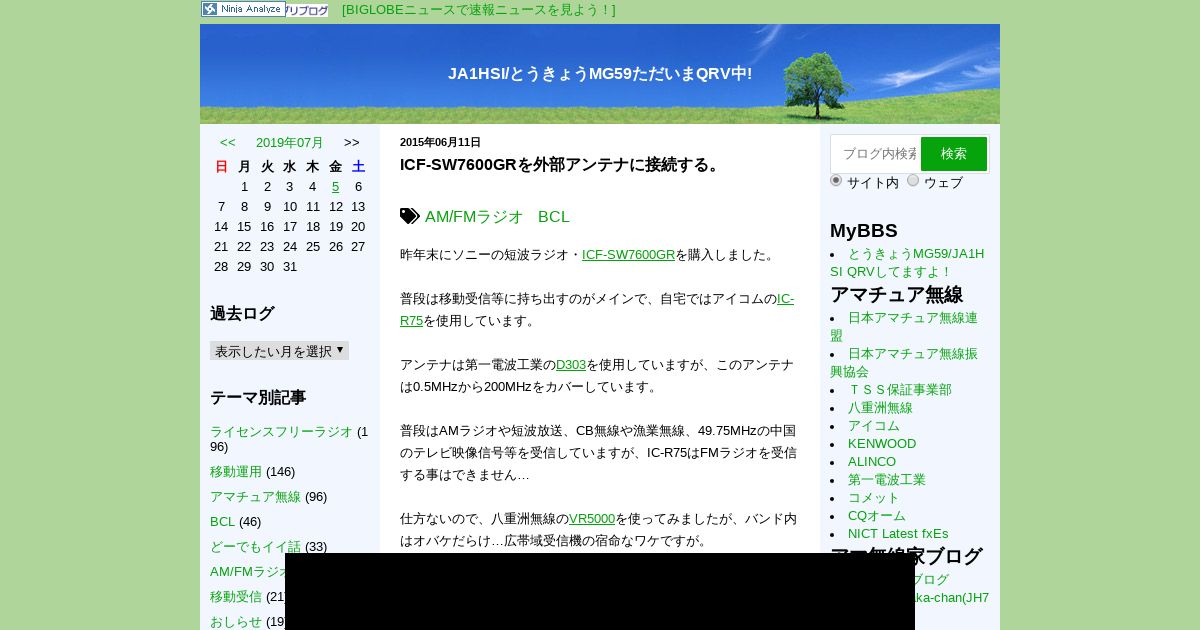
Task: Open 日本アマチュア無線連盟 link
Action: pyautogui.click(x=904, y=326)
